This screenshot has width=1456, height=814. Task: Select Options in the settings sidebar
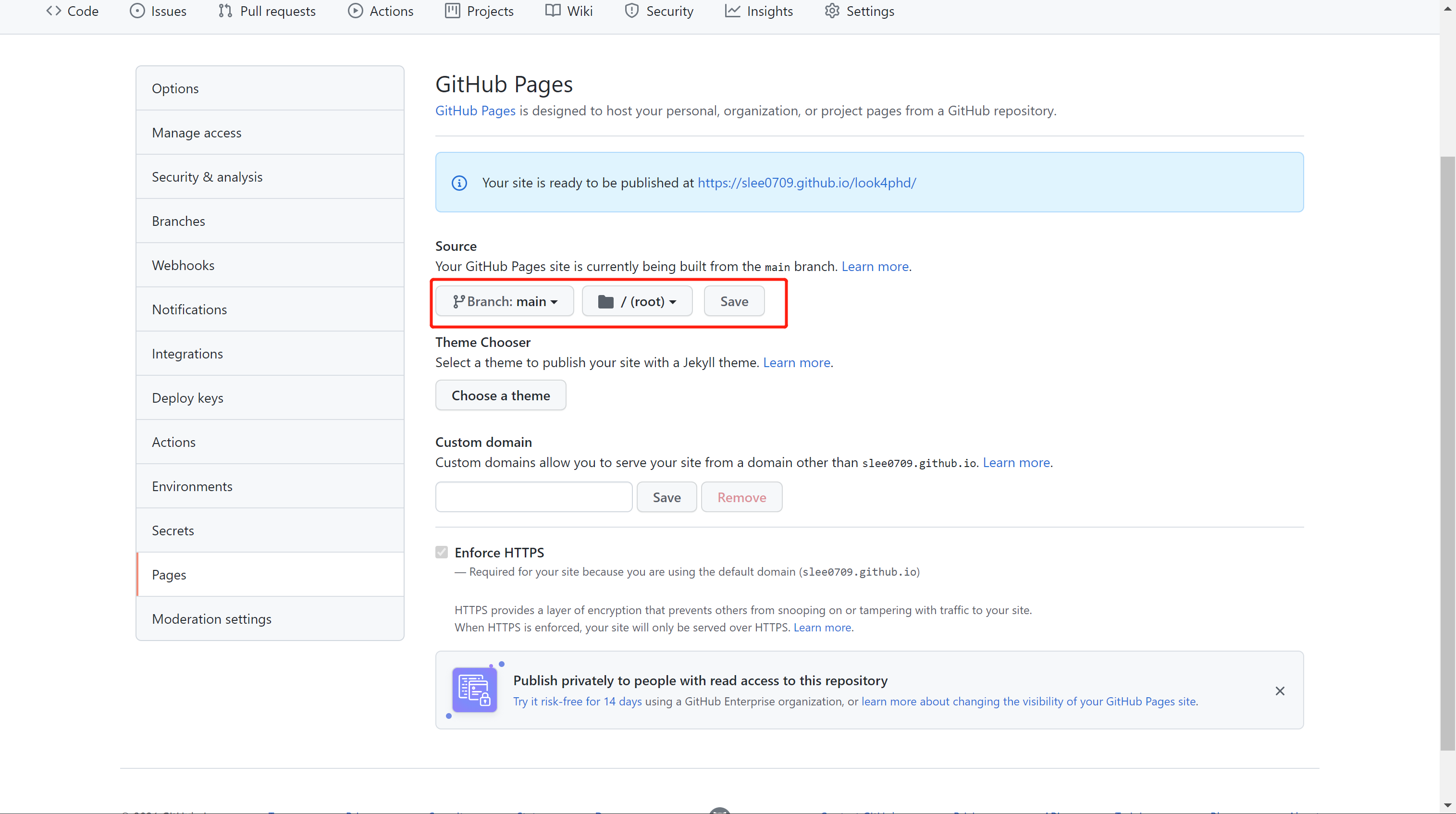click(x=270, y=88)
